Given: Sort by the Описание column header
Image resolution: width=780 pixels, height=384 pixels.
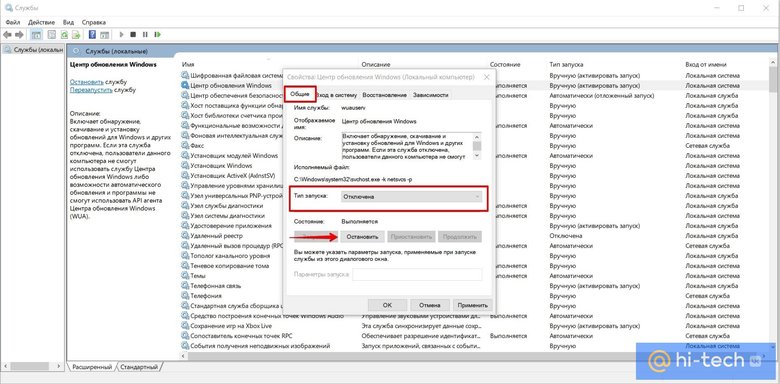Looking at the screenshot, I should (376, 65).
